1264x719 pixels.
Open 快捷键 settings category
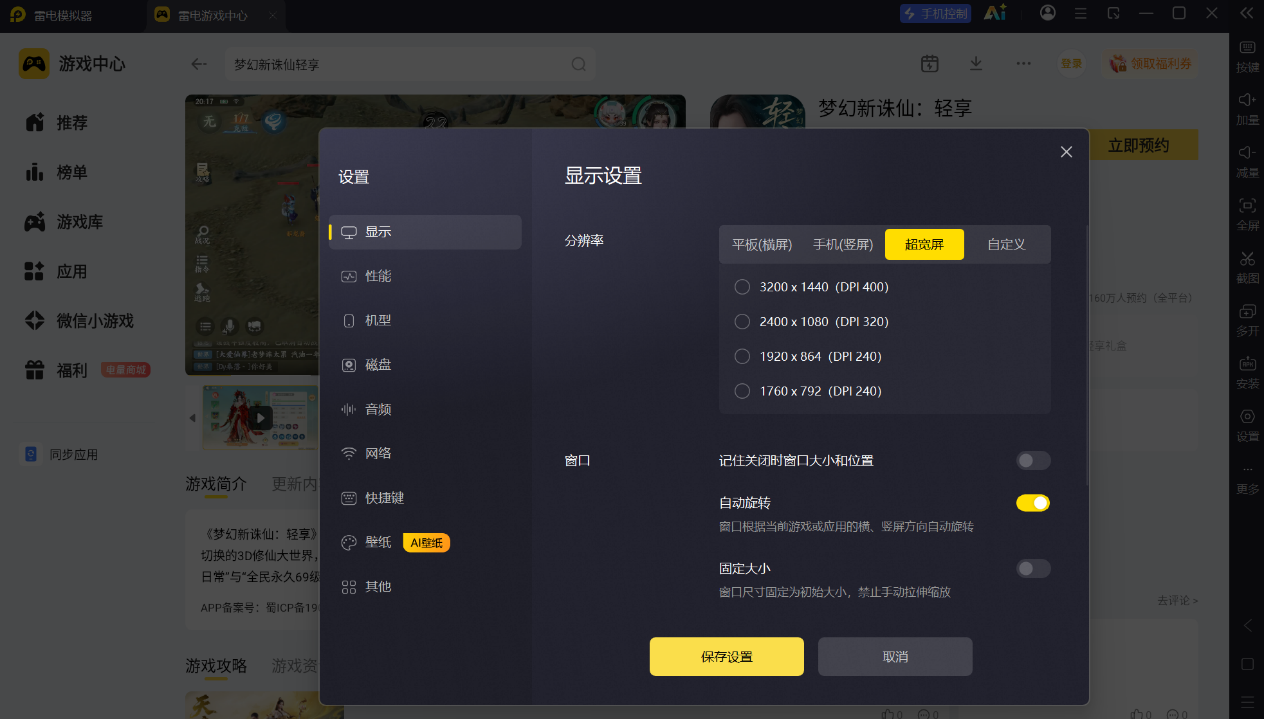tap(425, 498)
